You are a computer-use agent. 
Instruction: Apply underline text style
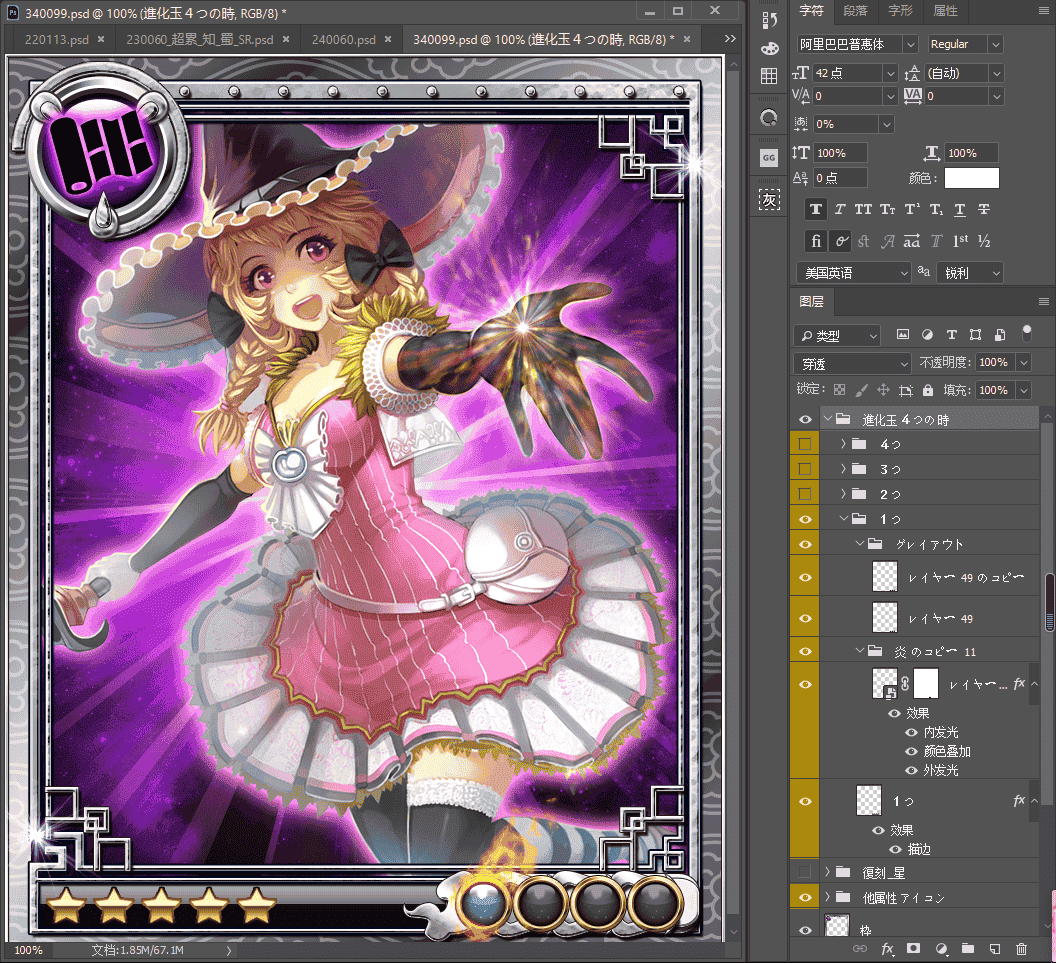coord(960,209)
